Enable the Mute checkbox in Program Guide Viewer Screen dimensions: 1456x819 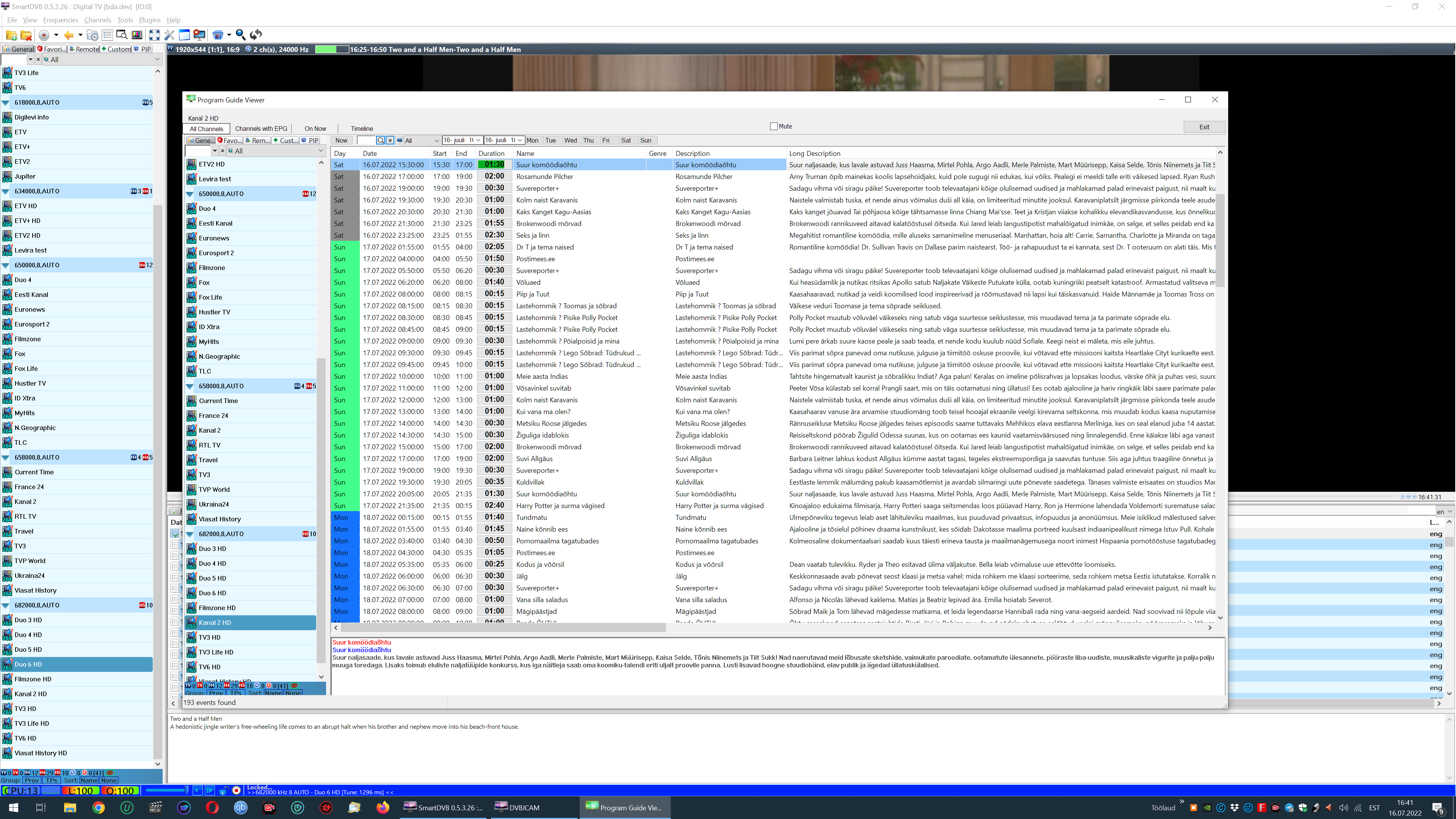click(774, 126)
